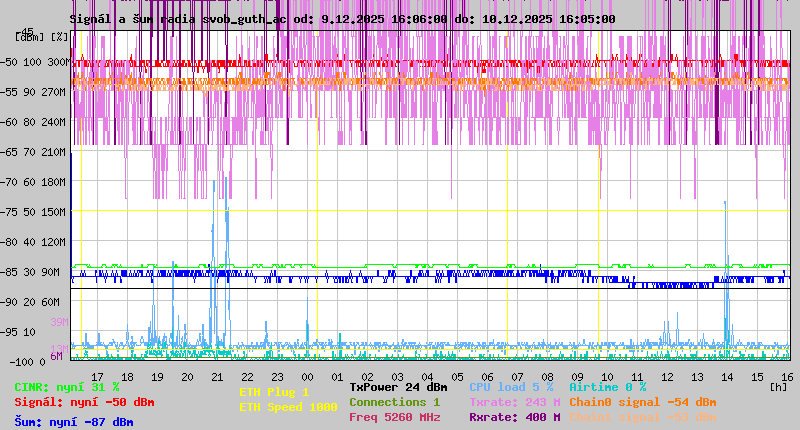Click the '300M' y-axis label
Screen dimensions: 800x430
pos(57,62)
